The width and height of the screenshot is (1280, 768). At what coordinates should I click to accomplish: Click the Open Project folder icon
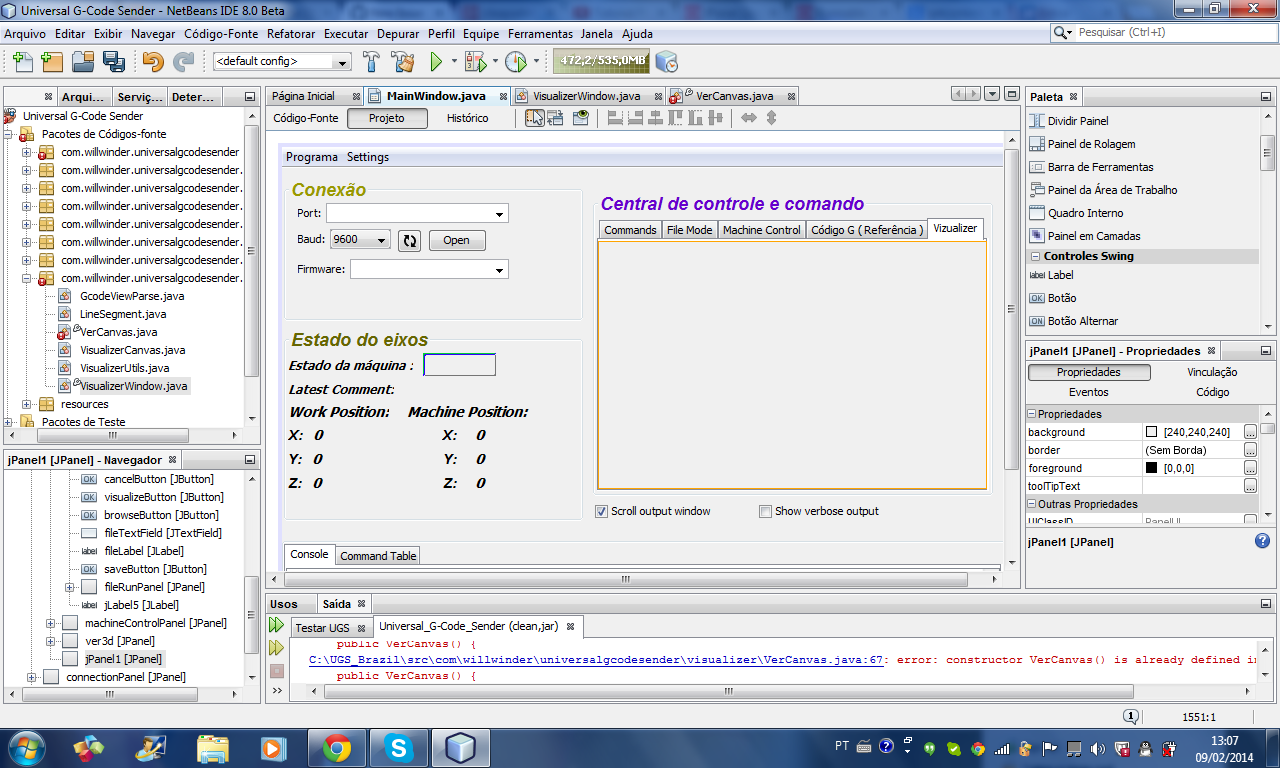83,62
